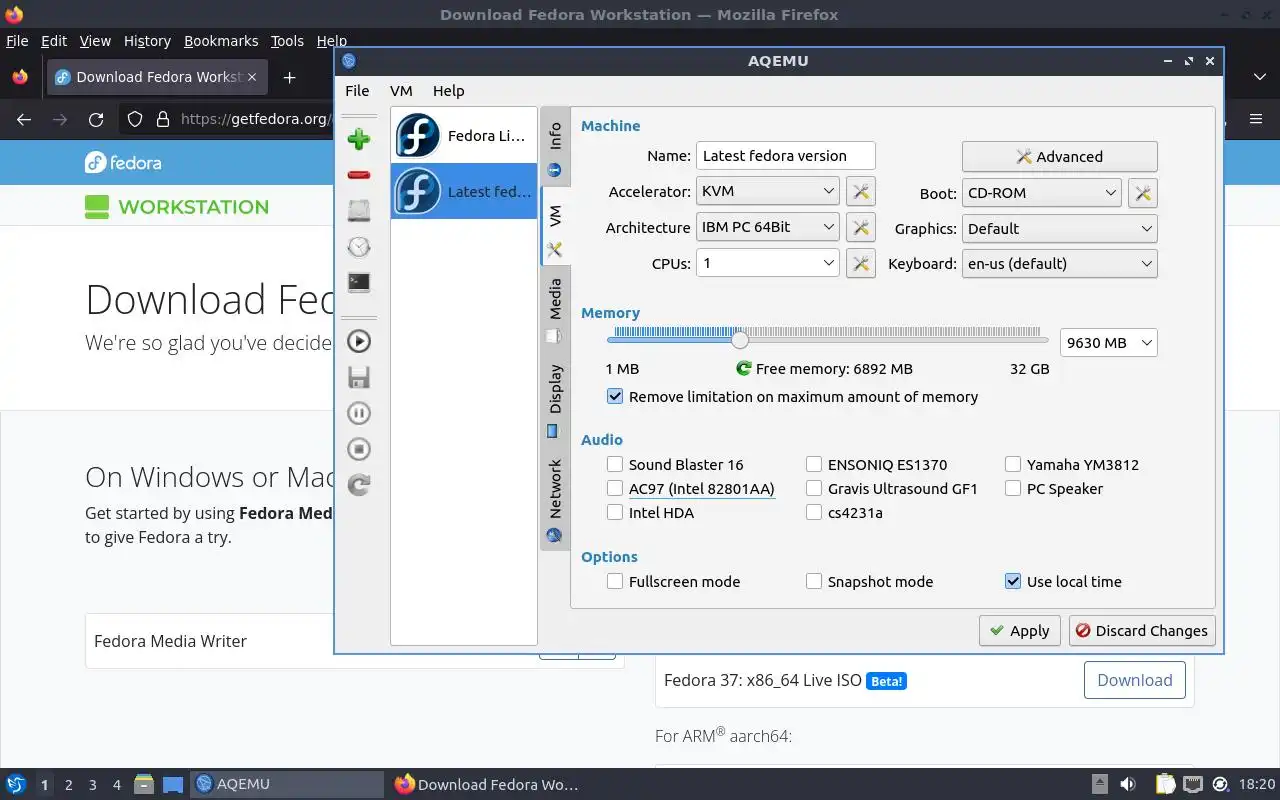The width and height of the screenshot is (1280, 800).
Task: Open file manager icon in taskbar
Action: coord(144,784)
